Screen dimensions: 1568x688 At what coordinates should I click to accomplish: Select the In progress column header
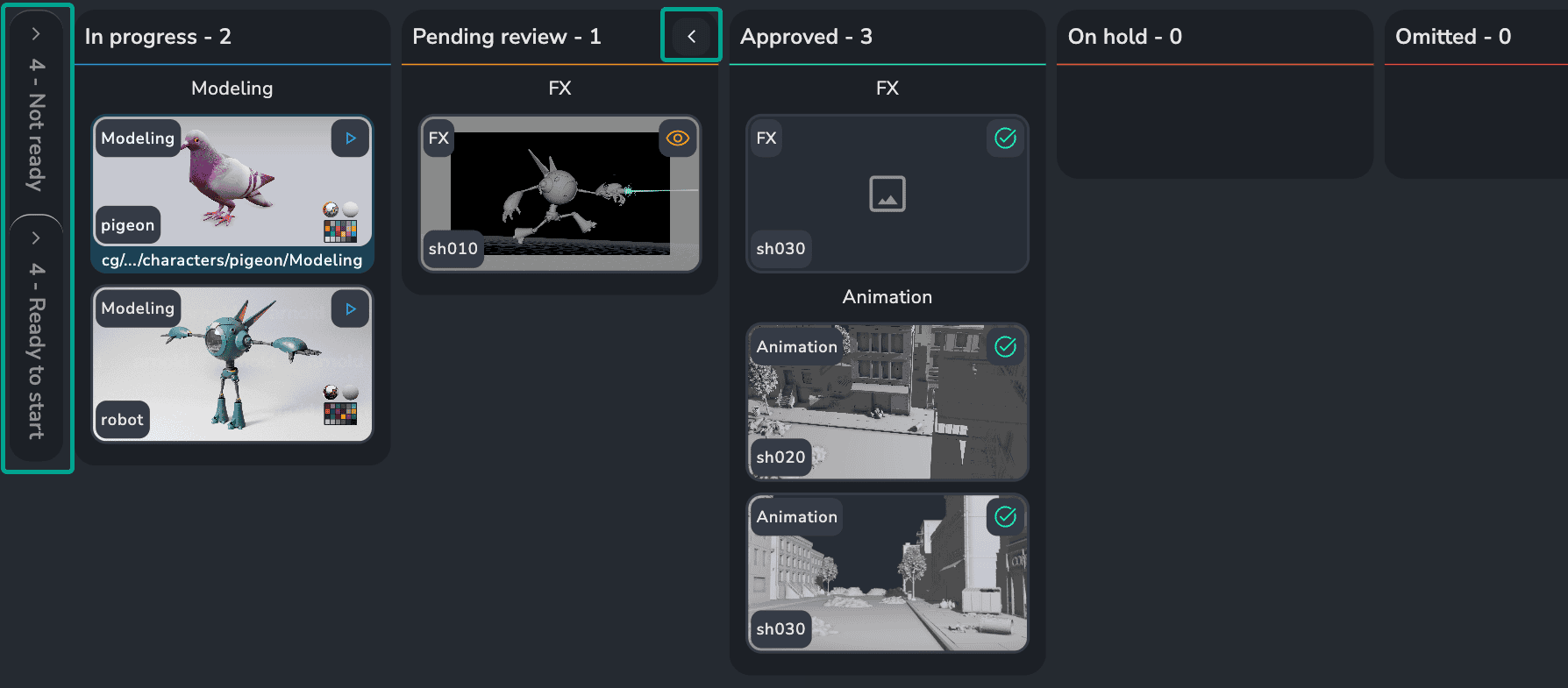click(x=158, y=37)
